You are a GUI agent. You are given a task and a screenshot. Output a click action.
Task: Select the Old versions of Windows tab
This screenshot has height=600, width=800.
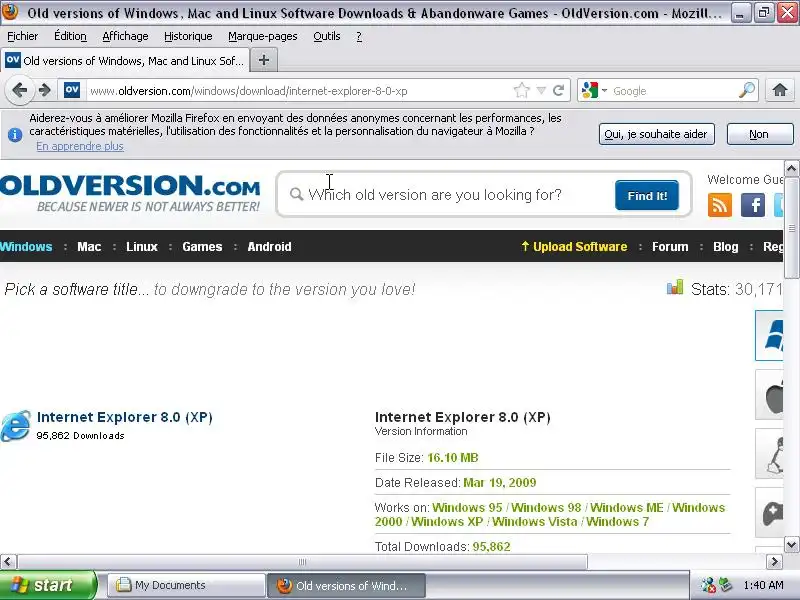pos(125,61)
